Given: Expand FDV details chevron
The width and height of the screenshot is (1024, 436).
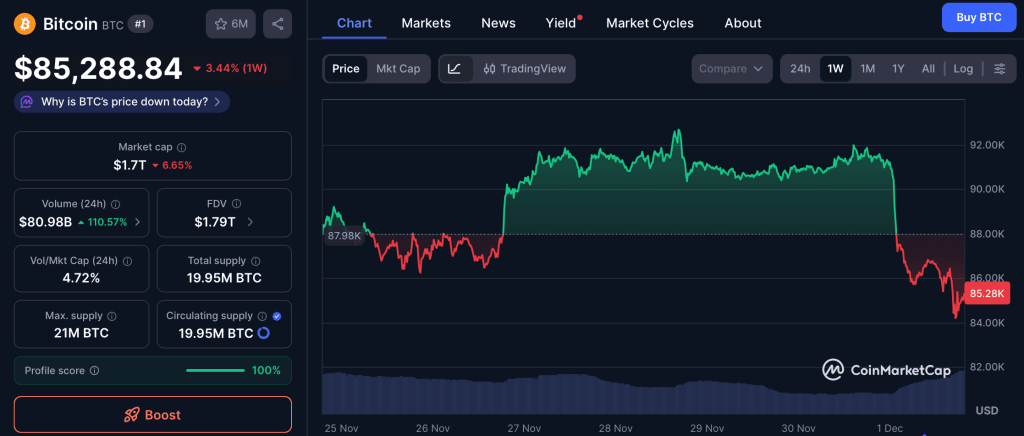Looking at the screenshot, I should (250, 222).
